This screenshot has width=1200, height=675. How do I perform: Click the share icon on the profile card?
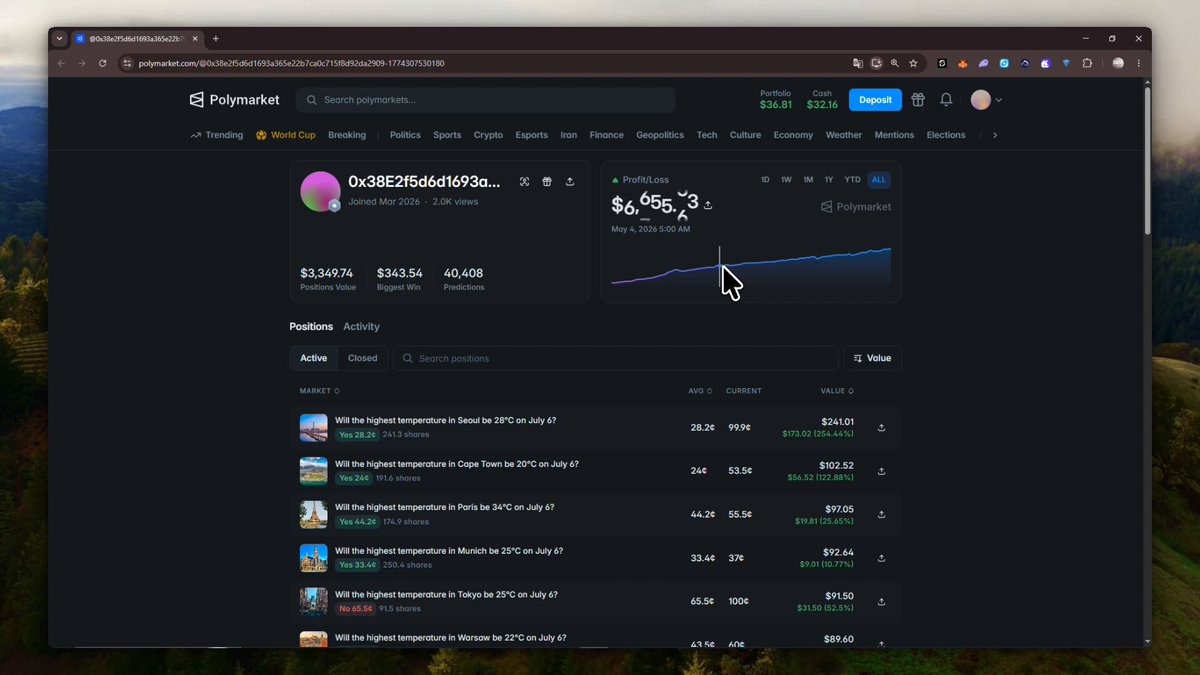click(570, 182)
